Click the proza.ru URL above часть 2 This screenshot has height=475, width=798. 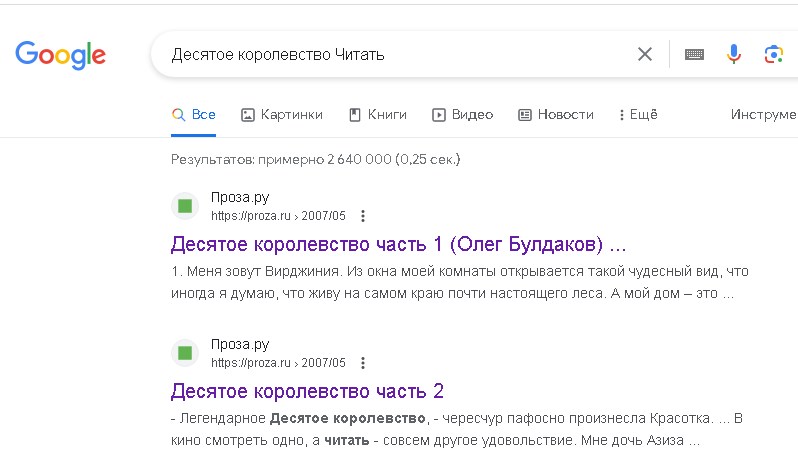(x=278, y=363)
